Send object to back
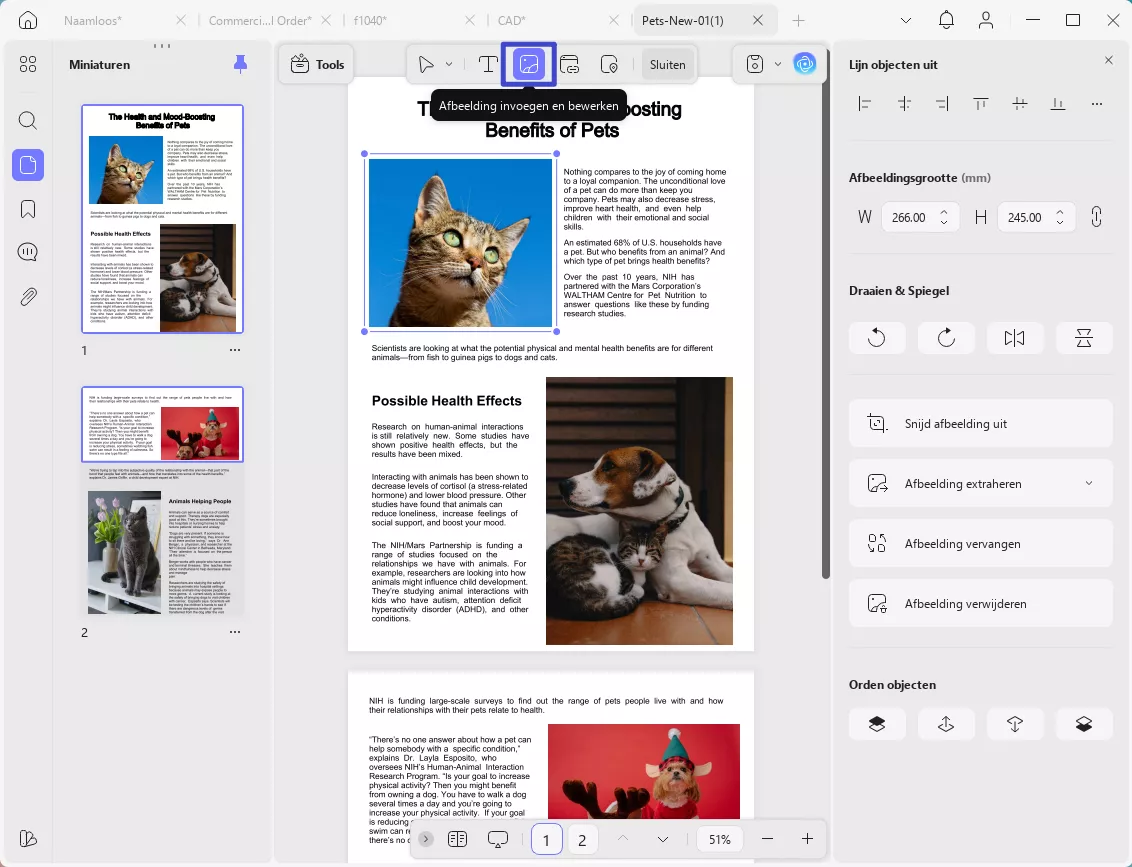The height and width of the screenshot is (867, 1132). pyautogui.click(x=1084, y=724)
